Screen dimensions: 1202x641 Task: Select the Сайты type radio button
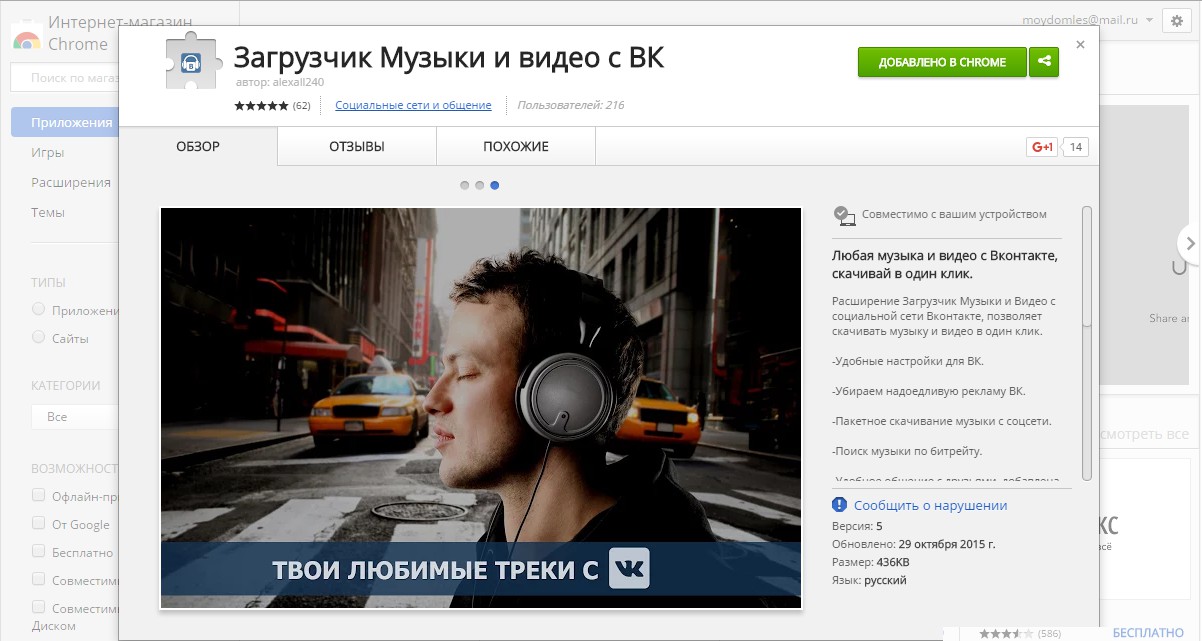click(x=38, y=337)
